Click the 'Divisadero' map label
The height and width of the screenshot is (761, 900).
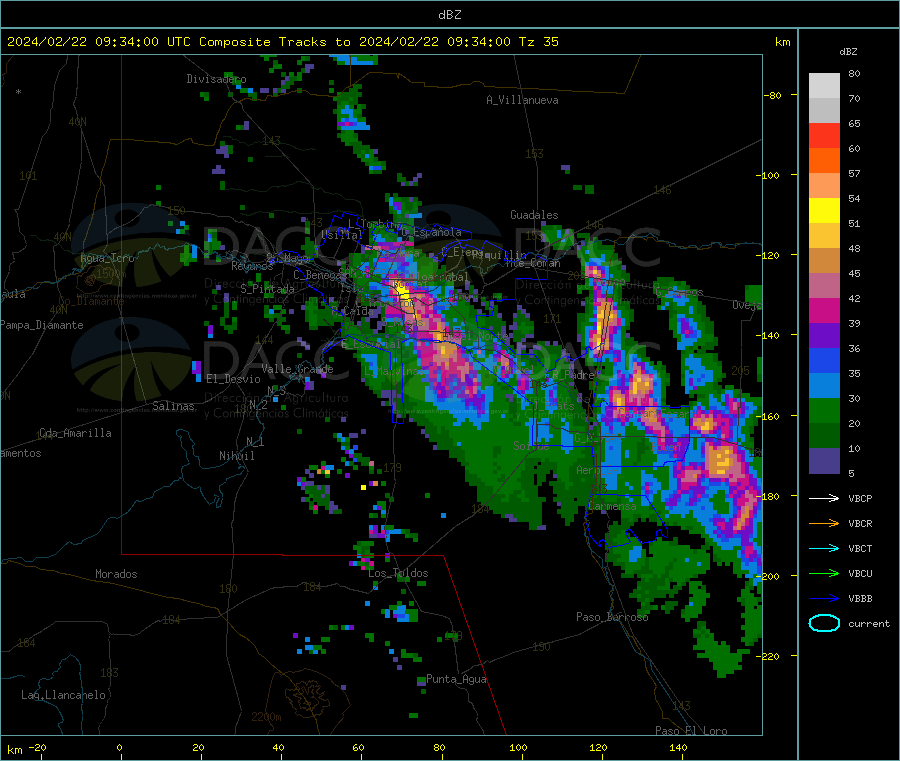click(x=216, y=79)
